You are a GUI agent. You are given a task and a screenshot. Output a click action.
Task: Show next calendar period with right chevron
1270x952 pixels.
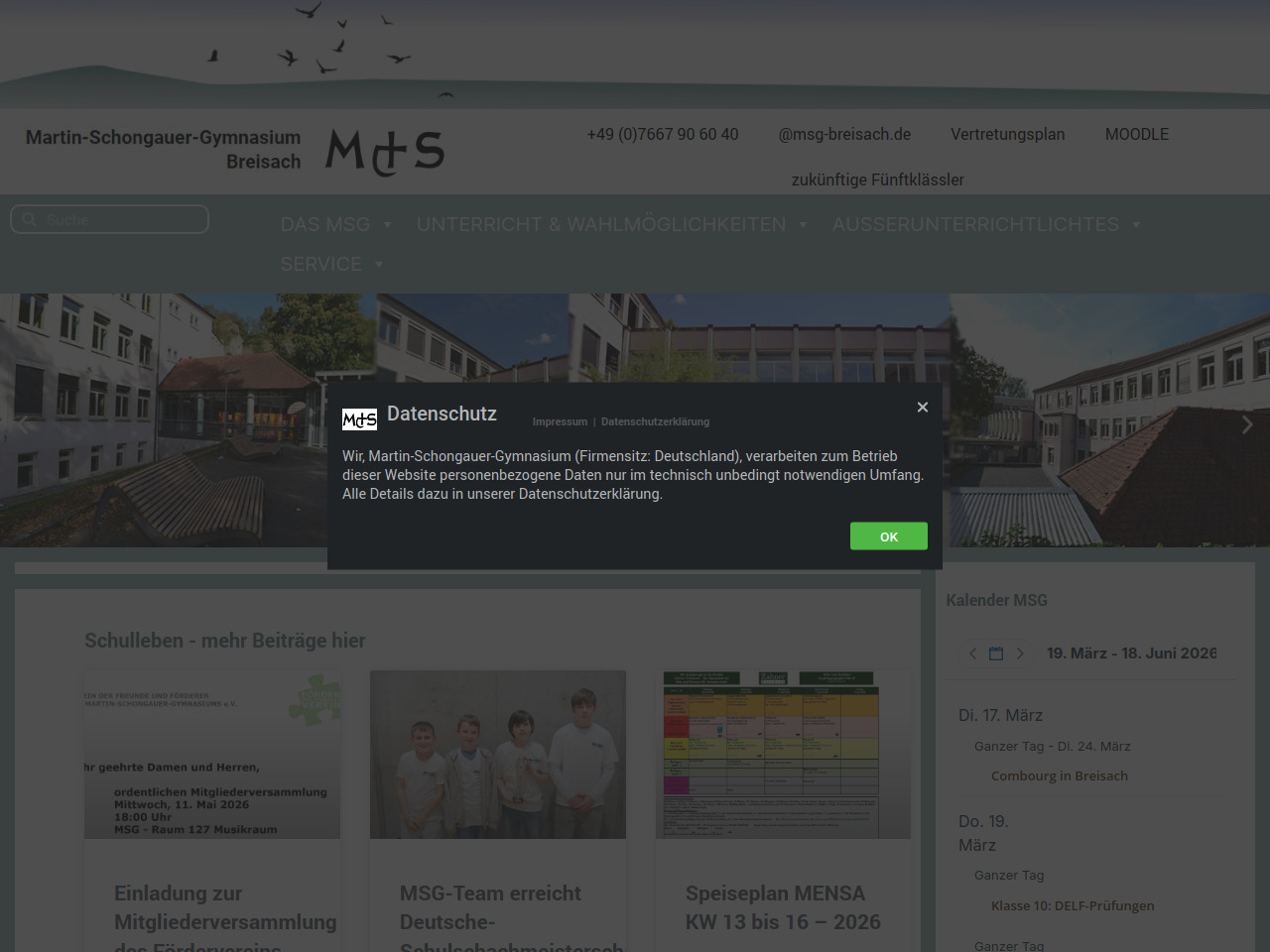(1020, 654)
